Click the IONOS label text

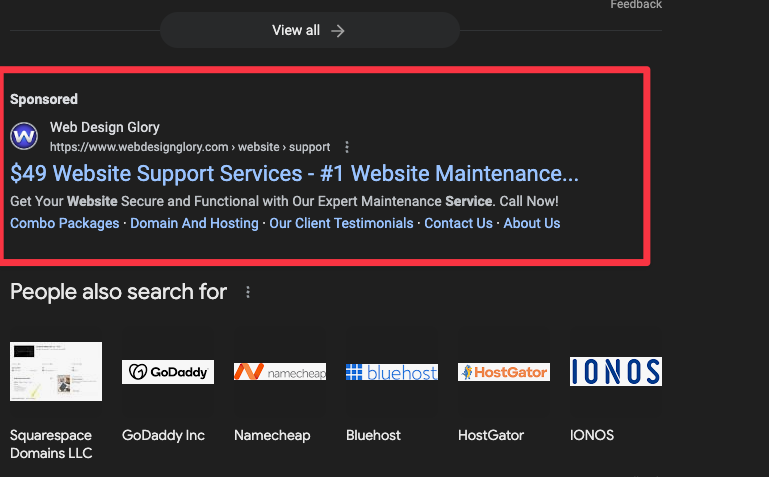coord(592,435)
